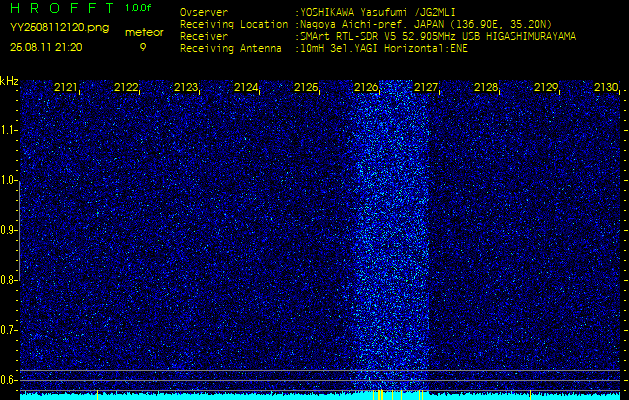Click the 'Receiving Antenna' field label
Screen dimensions: 629x400
(x=231, y=49)
